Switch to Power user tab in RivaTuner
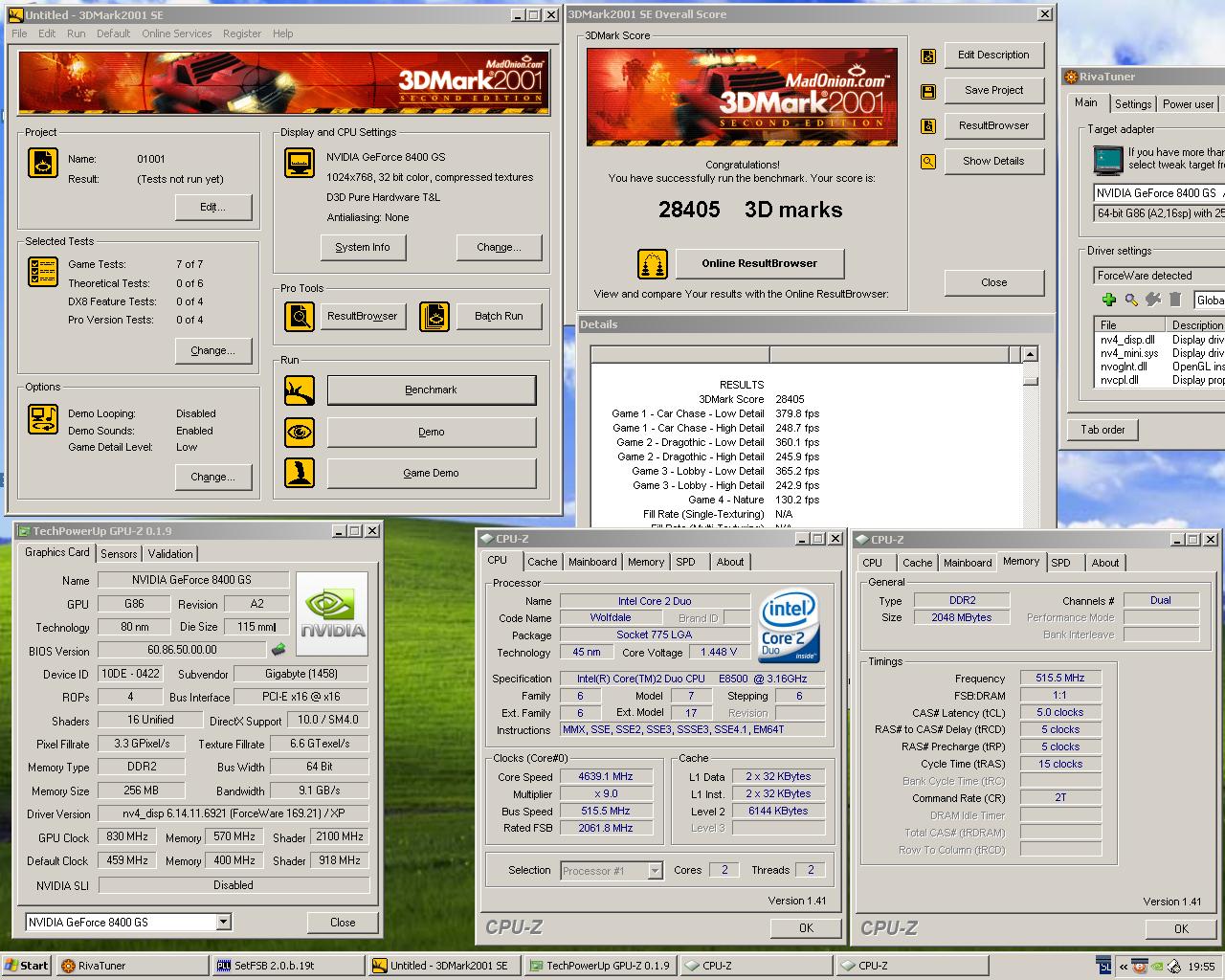The image size is (1225, 980). [1188, 104]
